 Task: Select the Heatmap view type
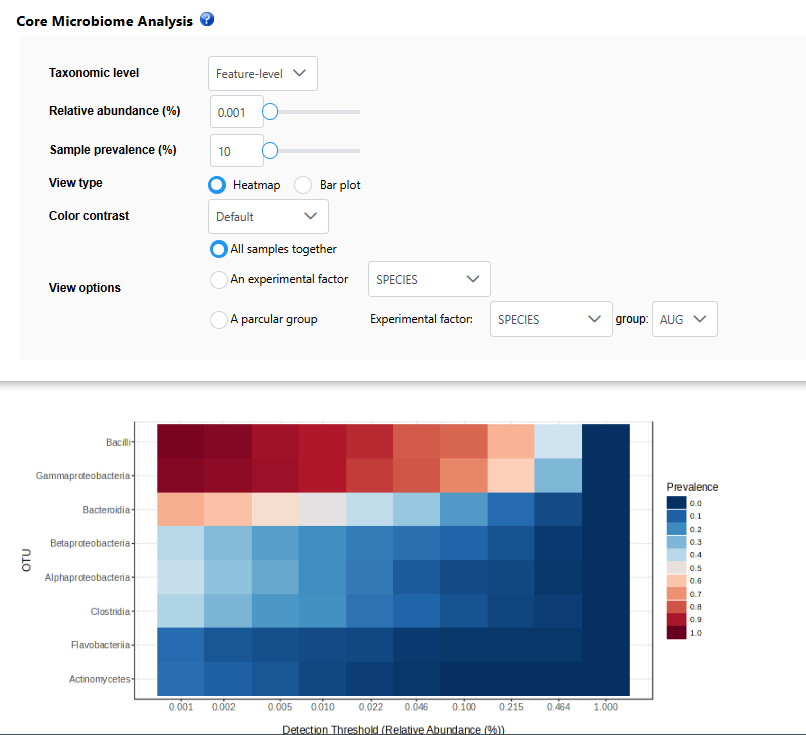(x=217, y=185)
